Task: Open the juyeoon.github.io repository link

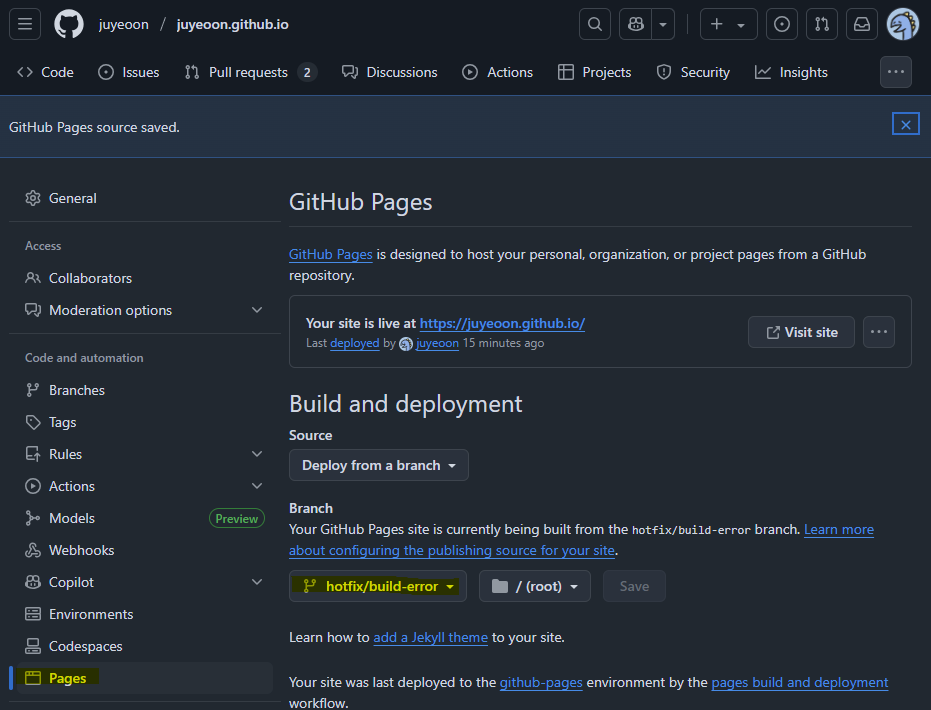Action: click(233, 24)
